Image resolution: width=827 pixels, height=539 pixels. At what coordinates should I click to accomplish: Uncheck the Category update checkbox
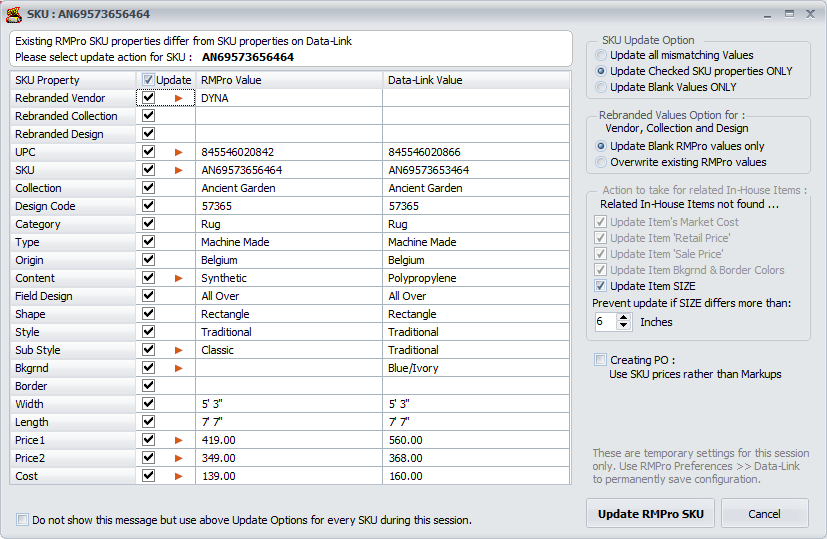point(148,224)
